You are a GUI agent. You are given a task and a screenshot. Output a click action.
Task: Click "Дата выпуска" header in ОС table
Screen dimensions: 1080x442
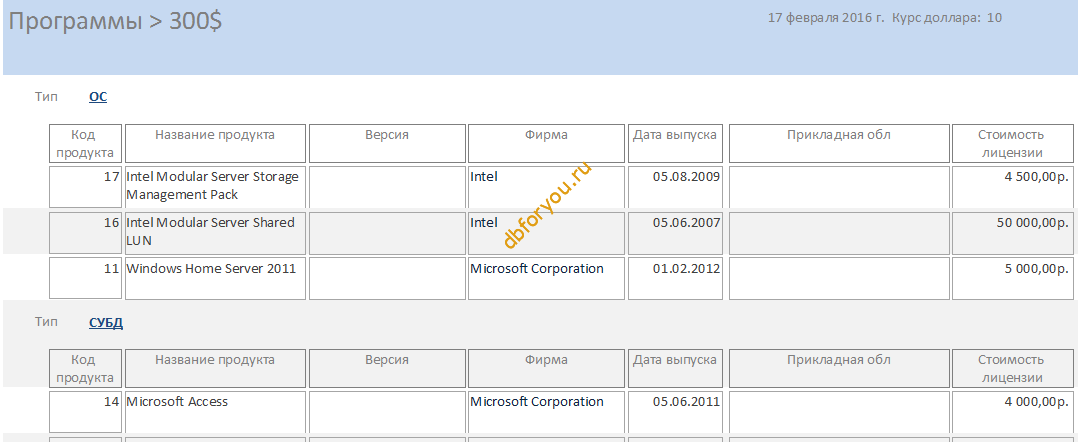pyautogui.click(x=675, y=143)
